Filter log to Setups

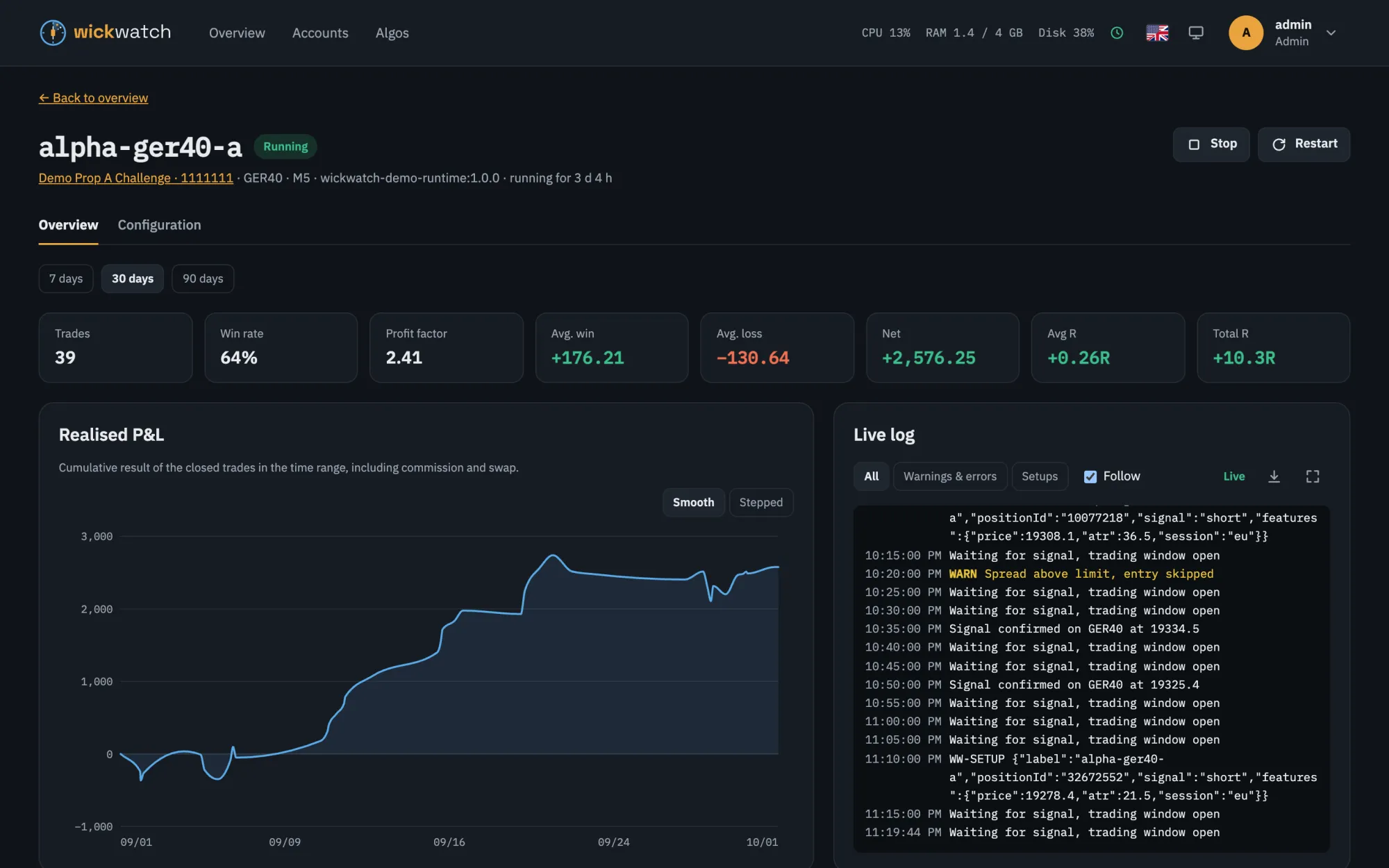[1040, 476]
